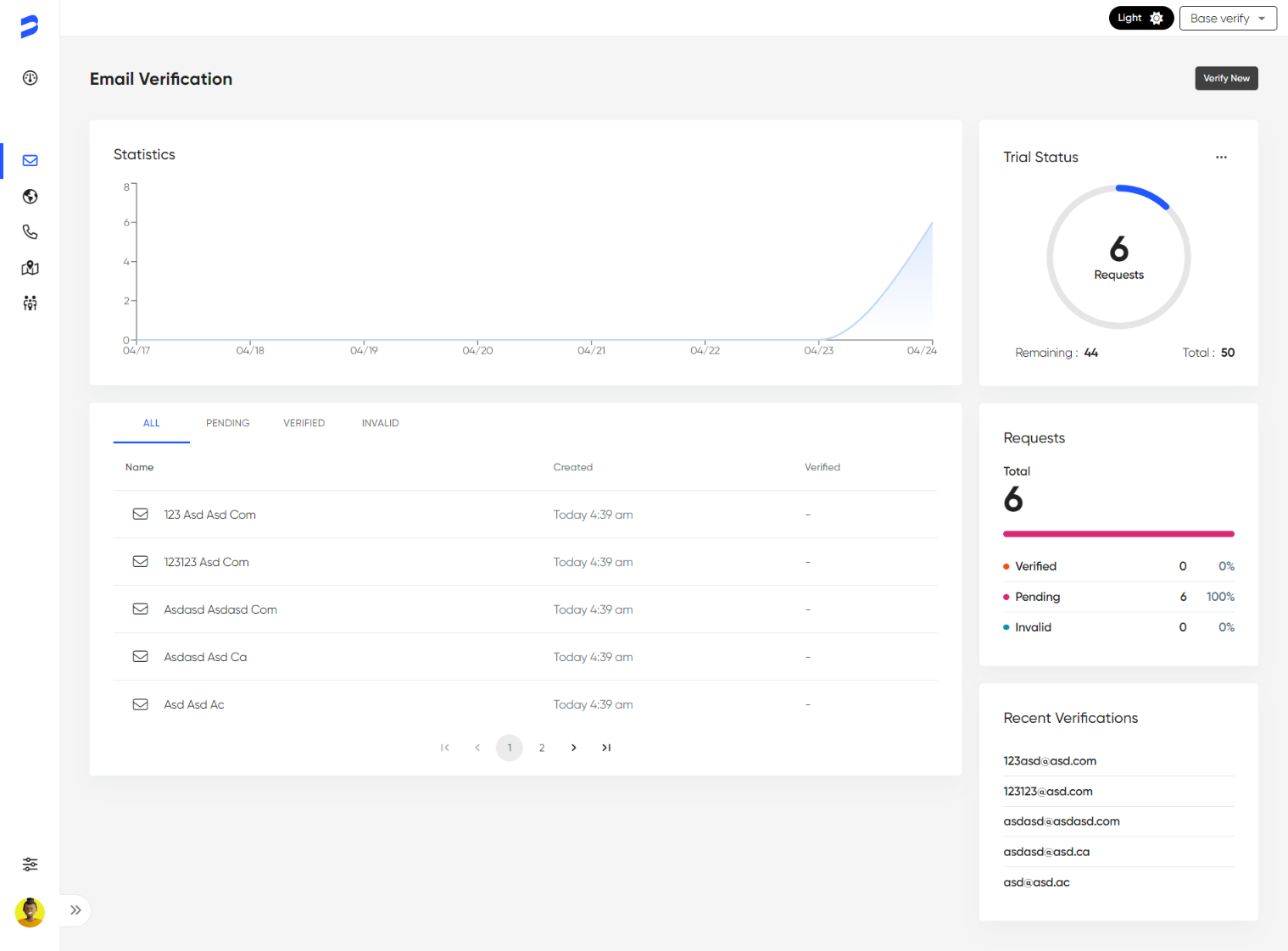Click the people group sidebar icon
Viewport: 1288px width, 951px height.
pos(30,303)
